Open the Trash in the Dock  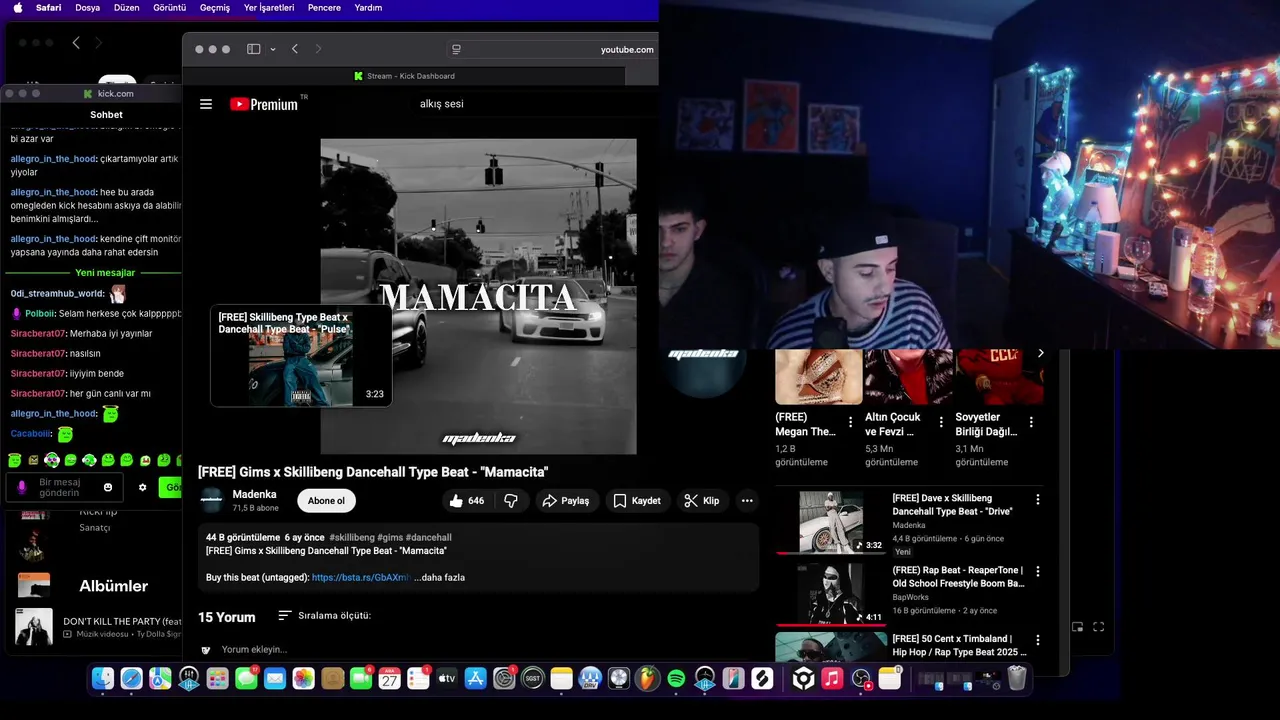pyautogui.click(x=1017, y=679)
